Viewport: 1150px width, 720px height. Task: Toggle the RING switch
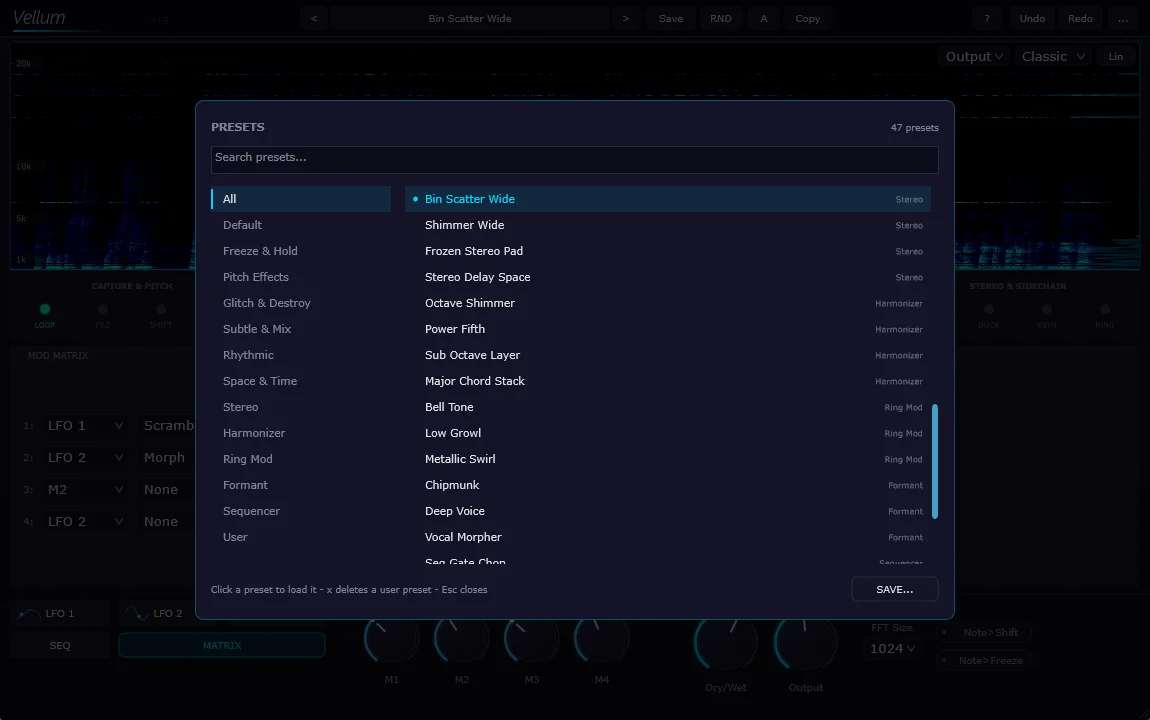coord(1105,309)
